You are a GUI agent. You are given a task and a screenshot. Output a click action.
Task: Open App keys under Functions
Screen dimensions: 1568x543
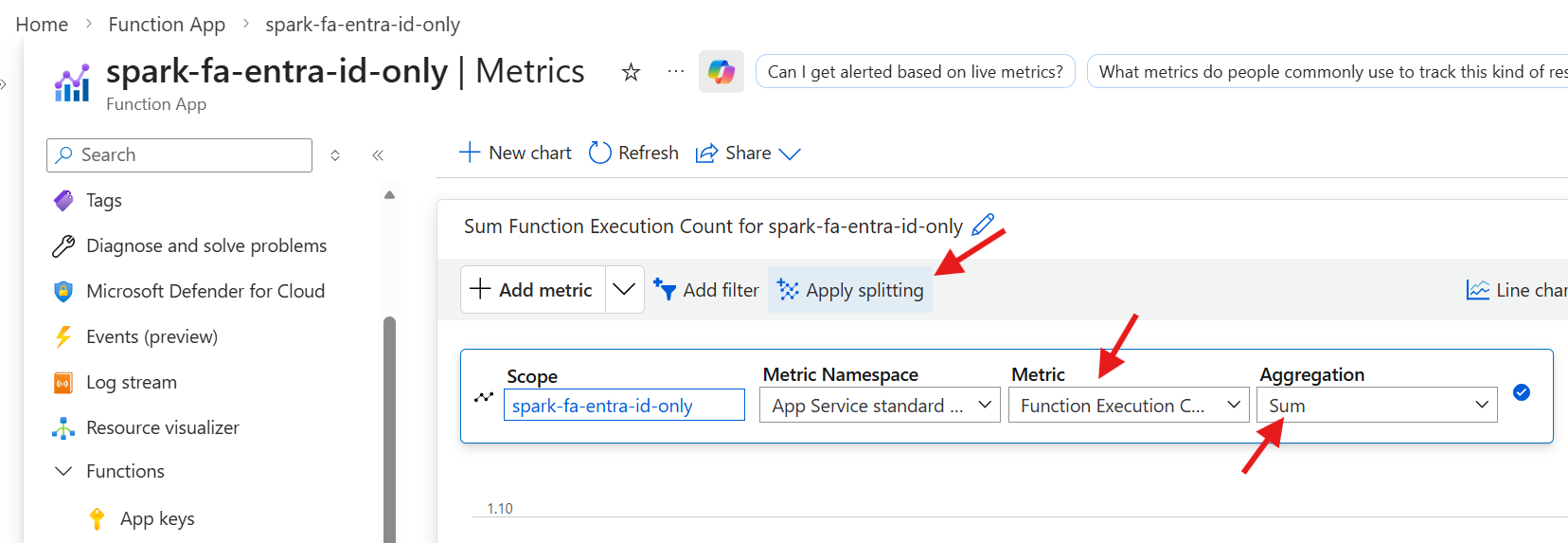[157, 518]
